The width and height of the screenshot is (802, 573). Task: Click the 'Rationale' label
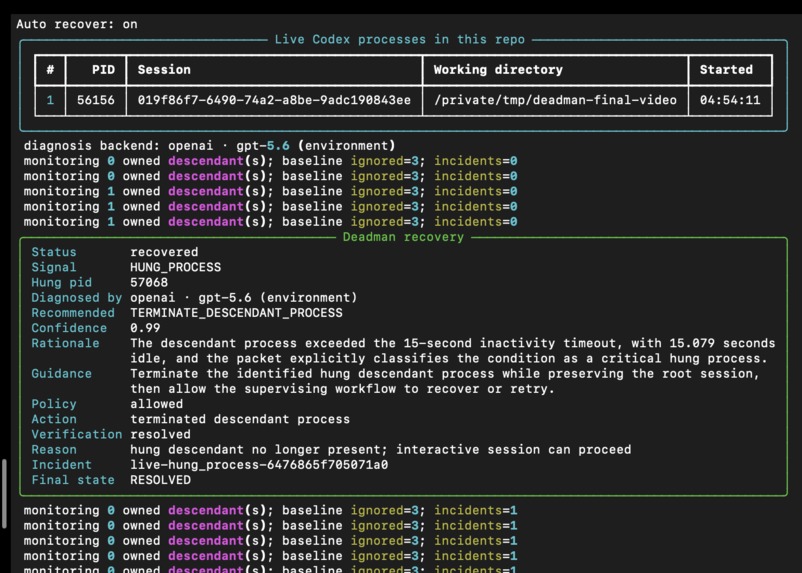[65, 343]
